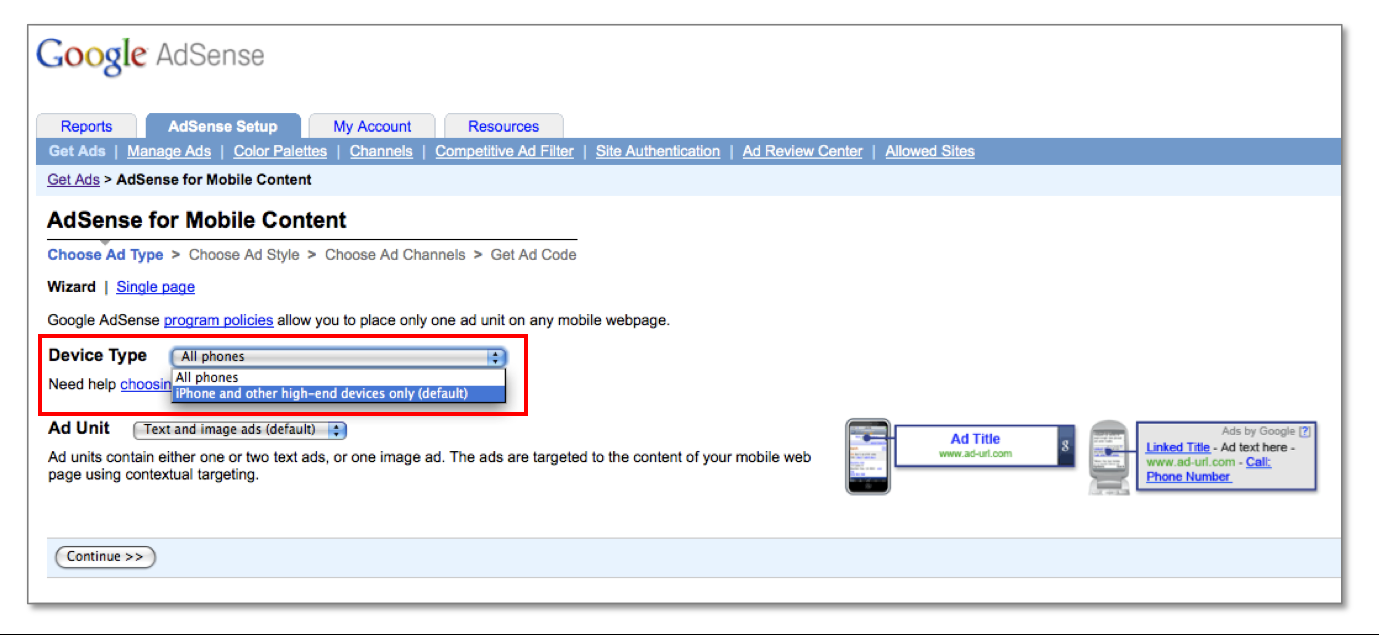Choose 'All phones' option in list
This screenshot has height=635, width=1379.
[x=339, y=377]
